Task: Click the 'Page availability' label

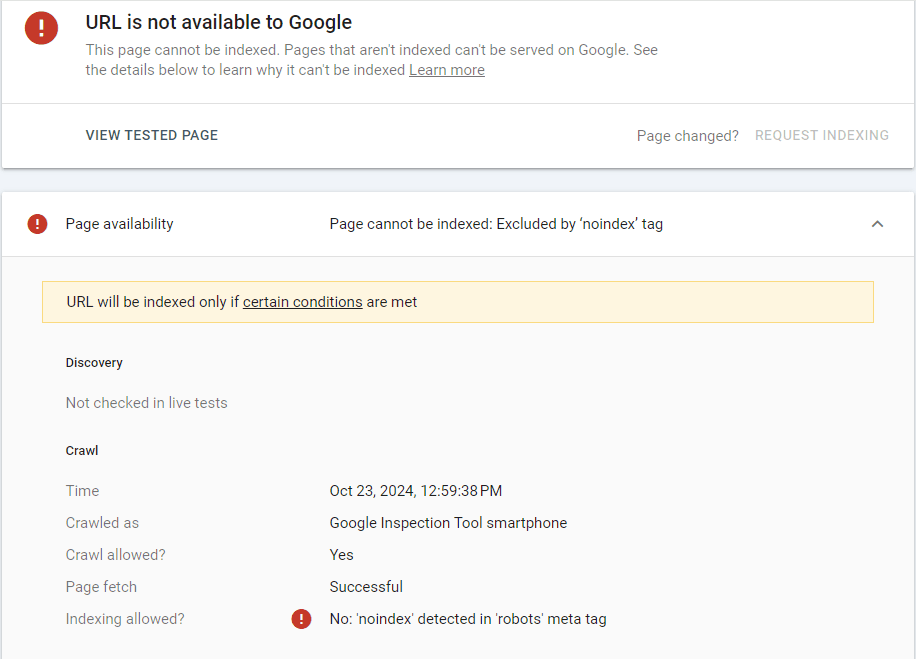Action: point(119,224)
